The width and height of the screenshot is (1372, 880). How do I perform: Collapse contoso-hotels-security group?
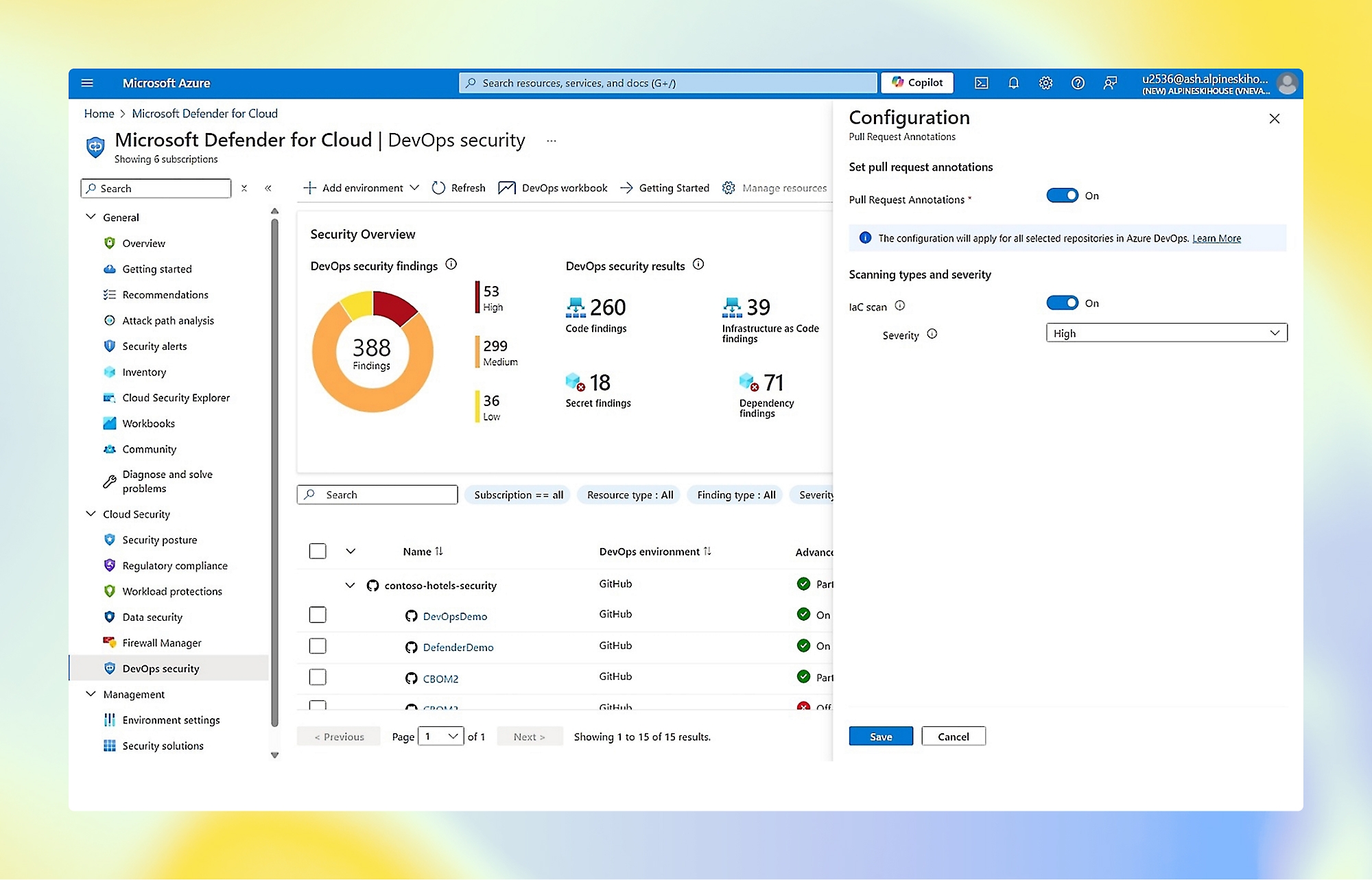click(x=350, y=585)
